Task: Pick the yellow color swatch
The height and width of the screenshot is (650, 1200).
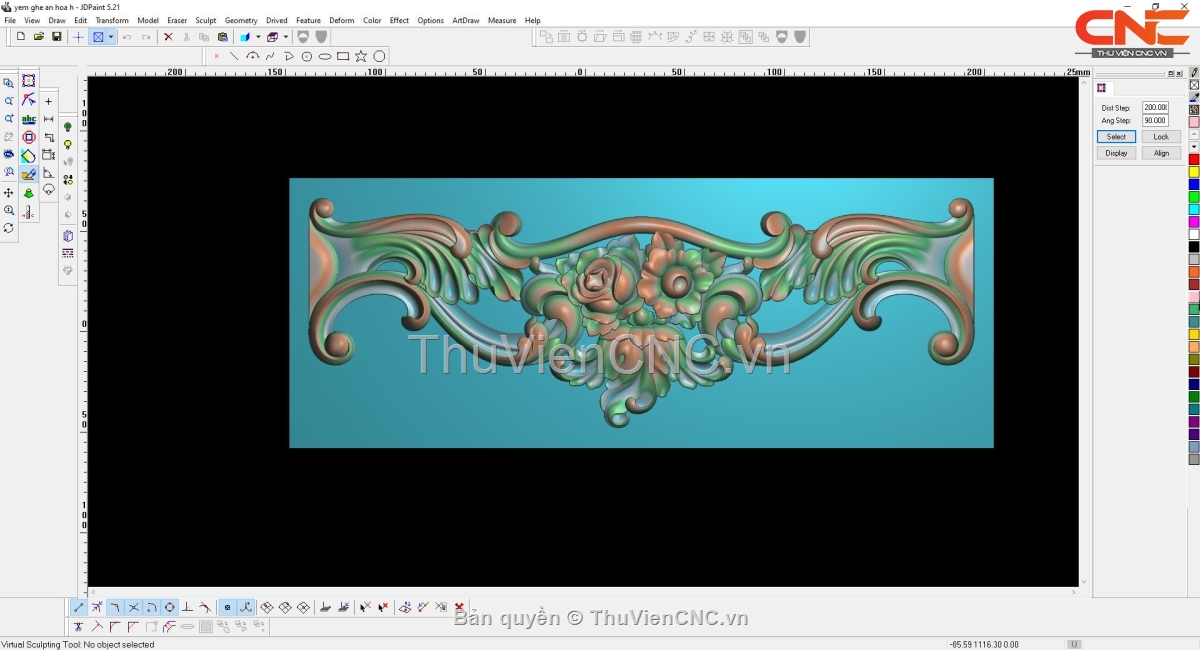Action: tap(1193, 172)
